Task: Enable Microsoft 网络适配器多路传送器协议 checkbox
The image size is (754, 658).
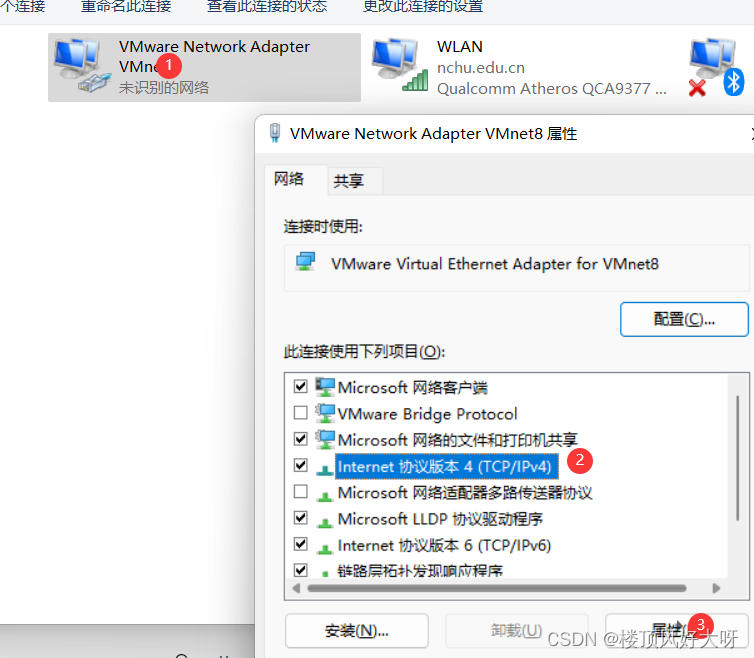Action: point(301,492)
